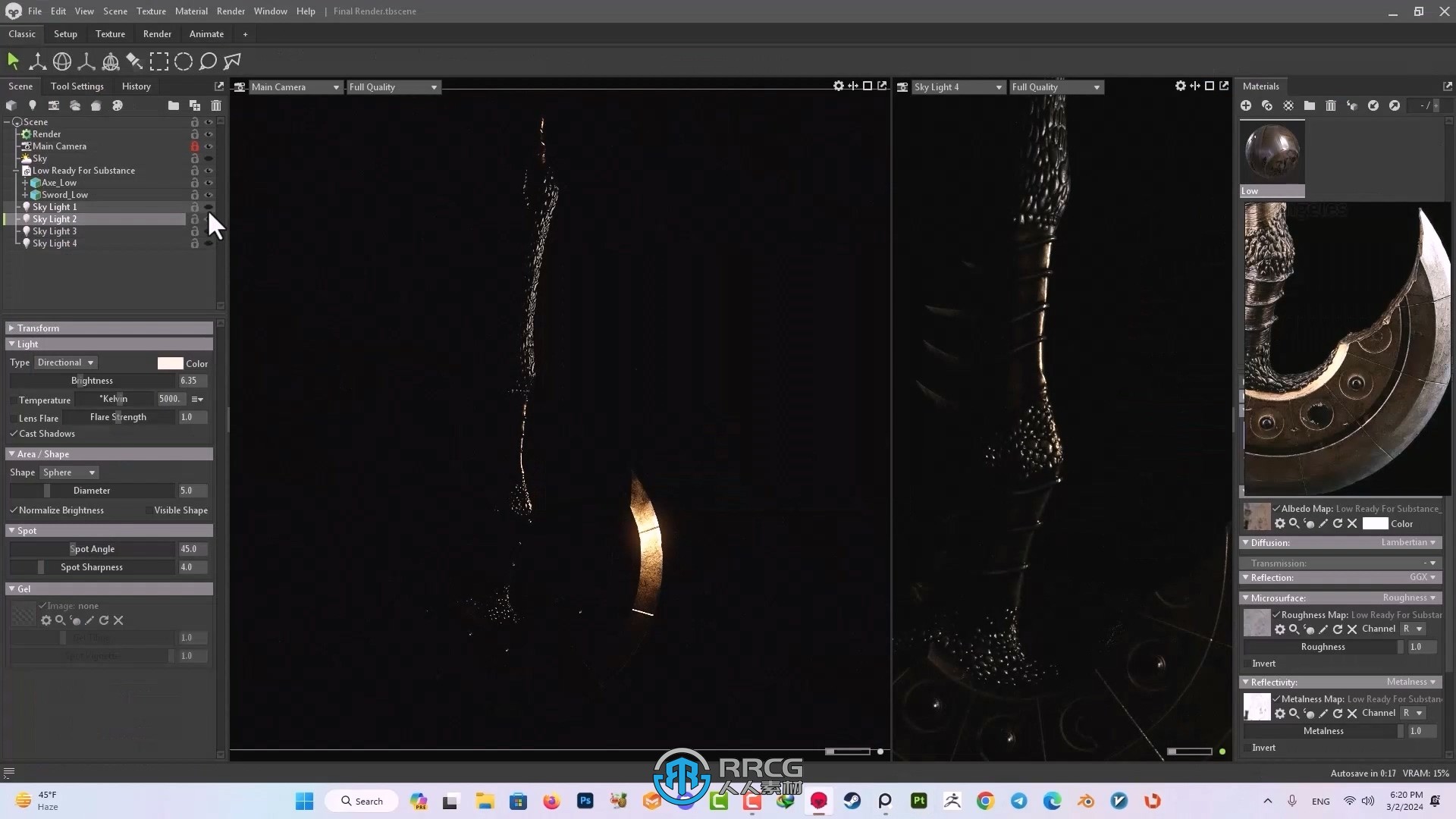Open the left viewport Full Quality dropdown

click(x=393, y=87)
